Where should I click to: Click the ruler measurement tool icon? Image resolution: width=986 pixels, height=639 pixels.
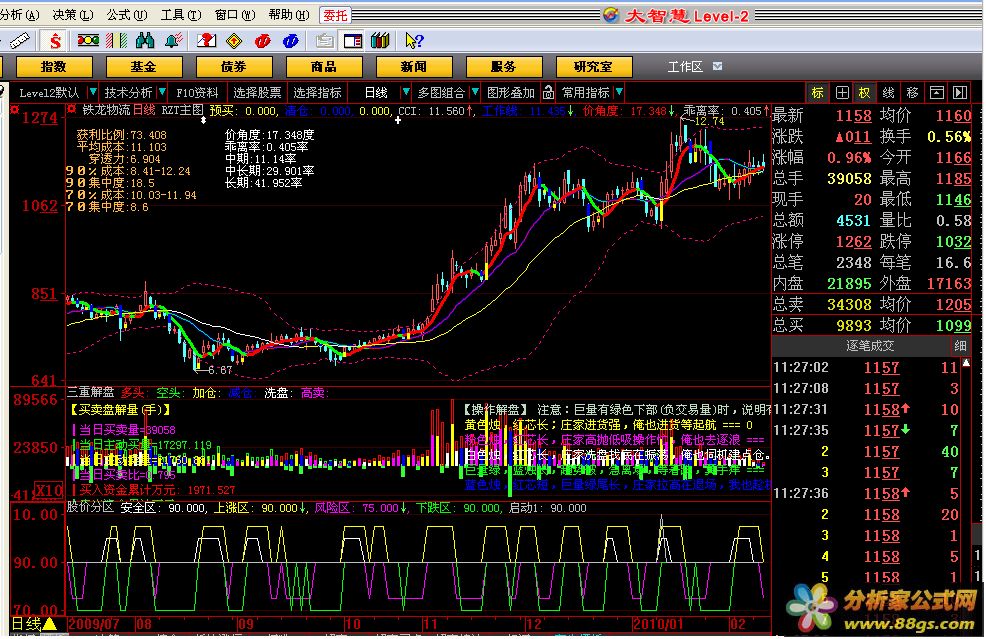coord(19,42)
